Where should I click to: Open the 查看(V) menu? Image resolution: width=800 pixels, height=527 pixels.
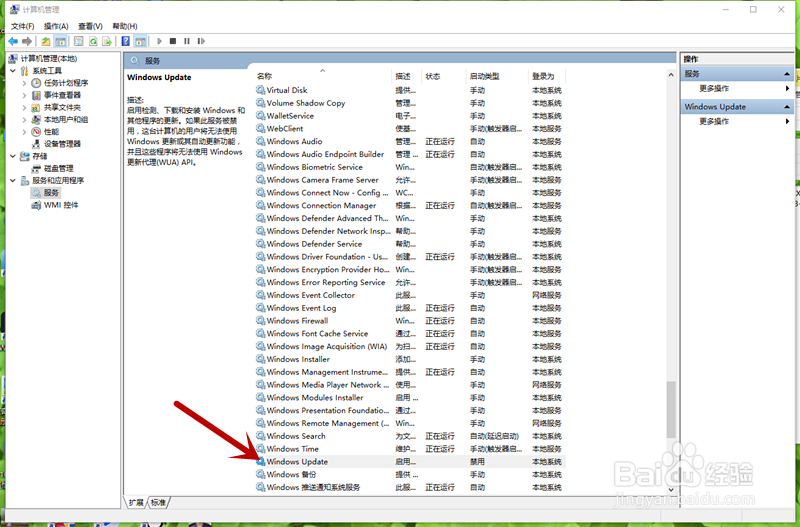point(90,26)
